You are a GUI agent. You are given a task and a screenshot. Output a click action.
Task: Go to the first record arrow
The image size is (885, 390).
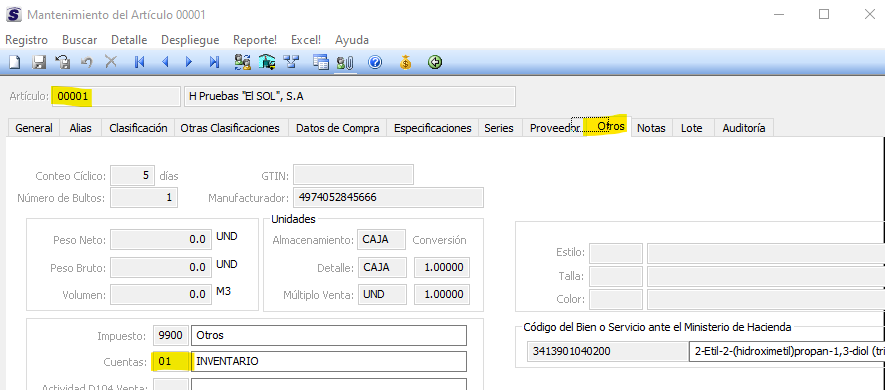click(x=139, y=62)
